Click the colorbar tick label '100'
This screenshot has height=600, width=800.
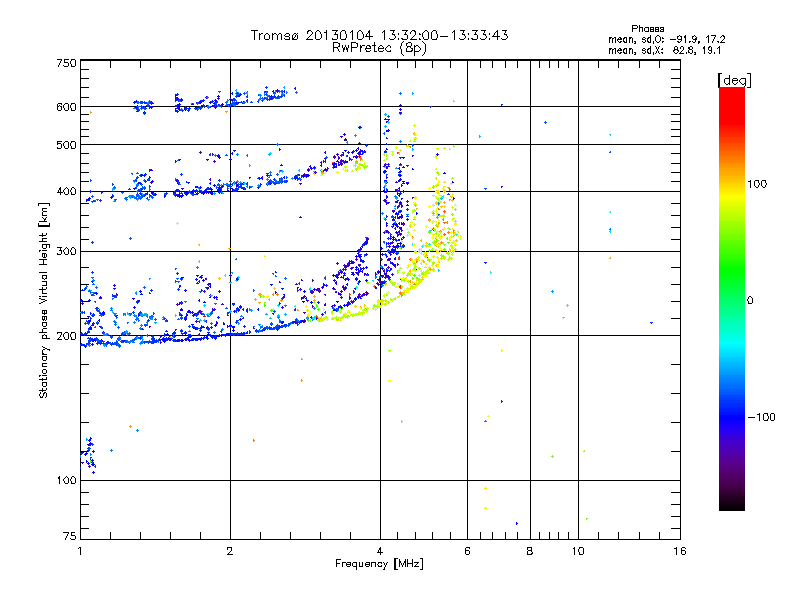tap(757, 184)
